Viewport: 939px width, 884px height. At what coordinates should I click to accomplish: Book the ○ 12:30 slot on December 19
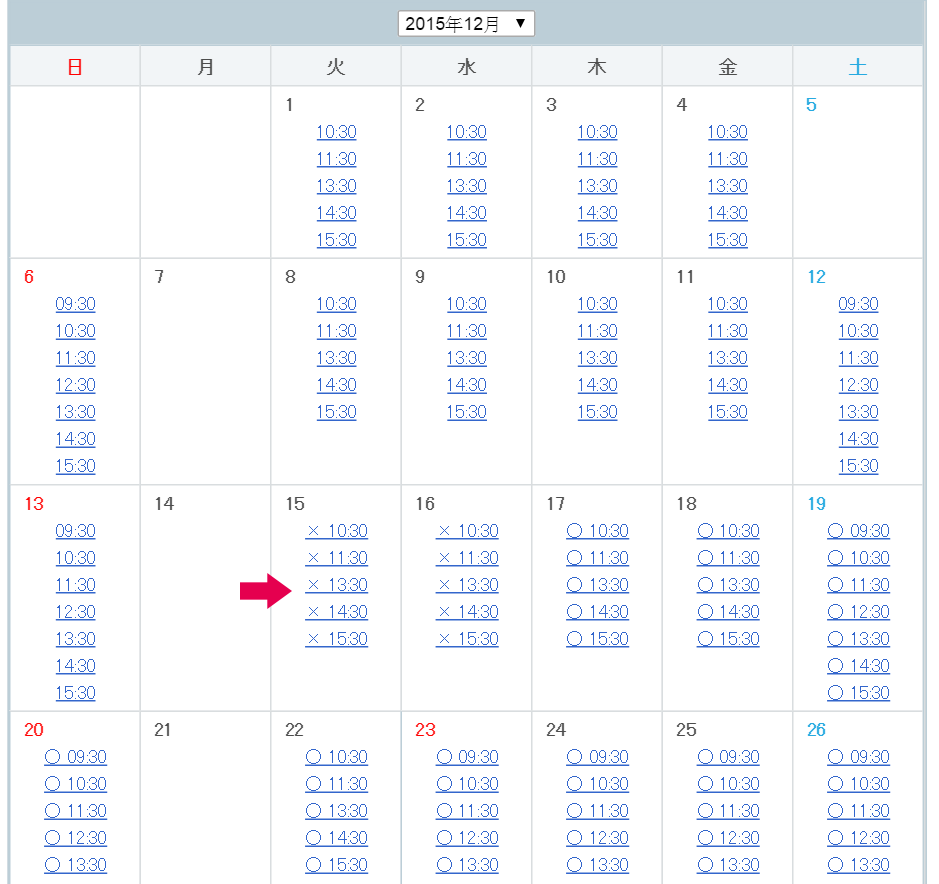coord(859,611)
